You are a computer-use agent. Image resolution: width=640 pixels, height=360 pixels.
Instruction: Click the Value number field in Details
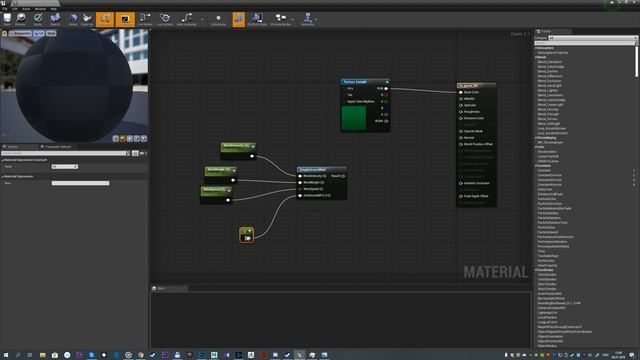64,167
